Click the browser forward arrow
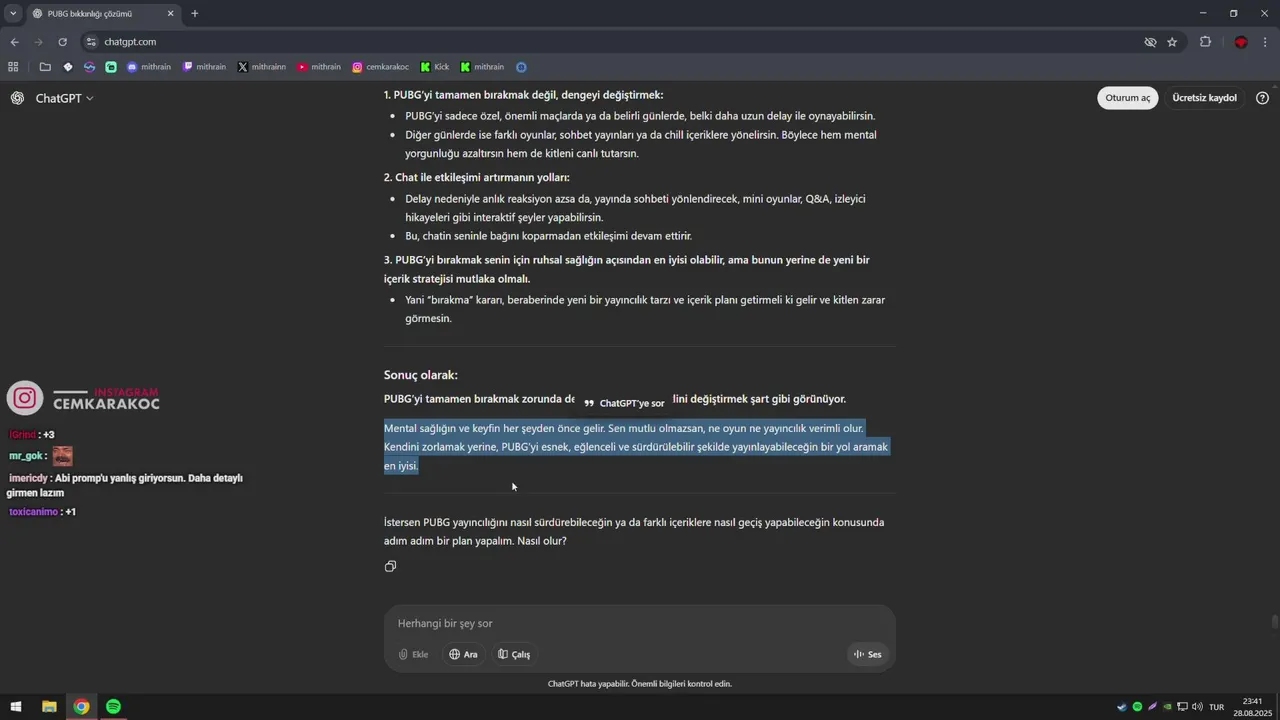Image resolution: width=1280 pixels, height=720 pixels. click(x=38, y=42)
